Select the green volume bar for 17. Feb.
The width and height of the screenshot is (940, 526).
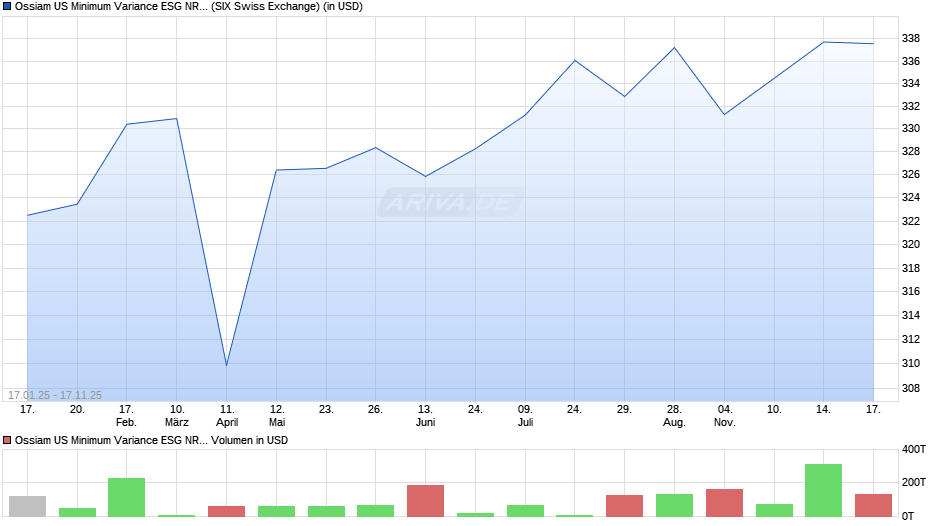click(x=126, y=497)
